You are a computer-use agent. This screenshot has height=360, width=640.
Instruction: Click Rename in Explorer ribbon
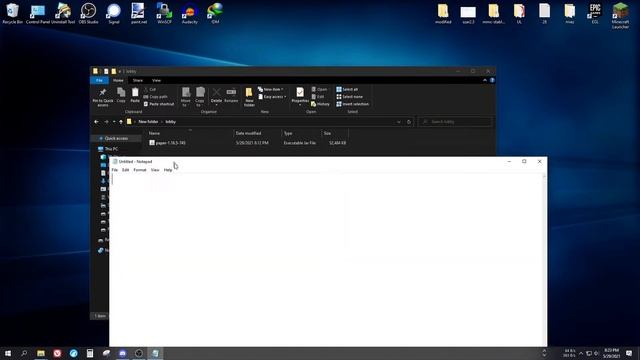click(231, 96)
